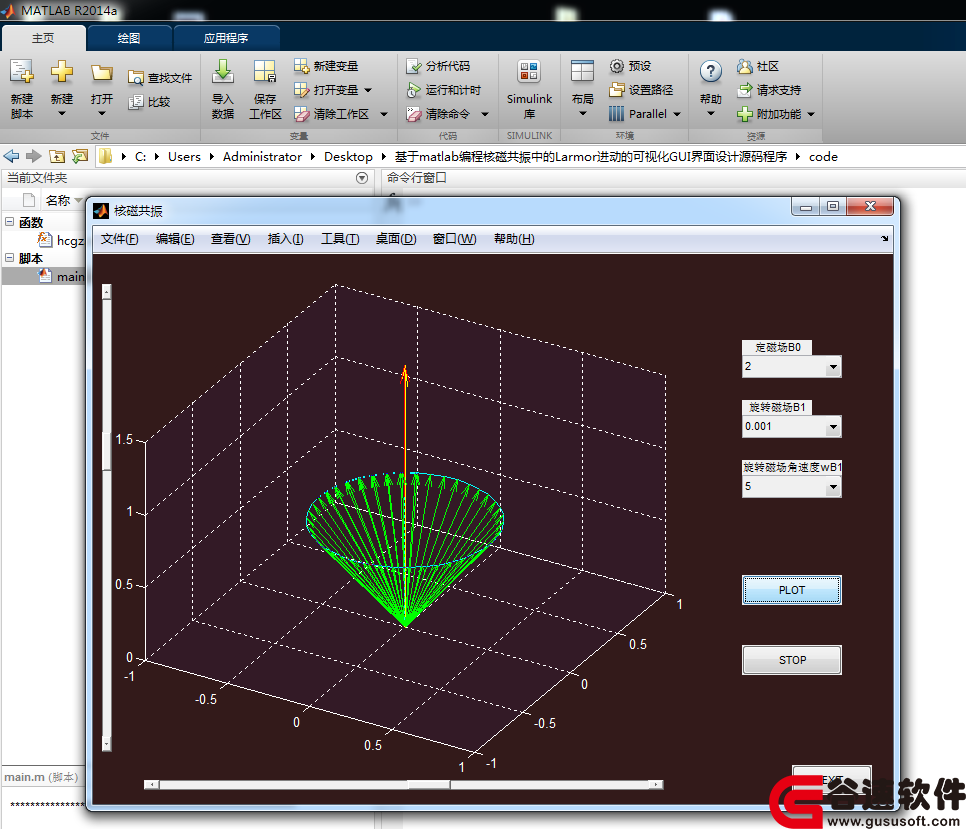Go forward with the right arrow icon
Image resolution: width=966 pixels, height=829 pixels.
[x=33, y=156]
